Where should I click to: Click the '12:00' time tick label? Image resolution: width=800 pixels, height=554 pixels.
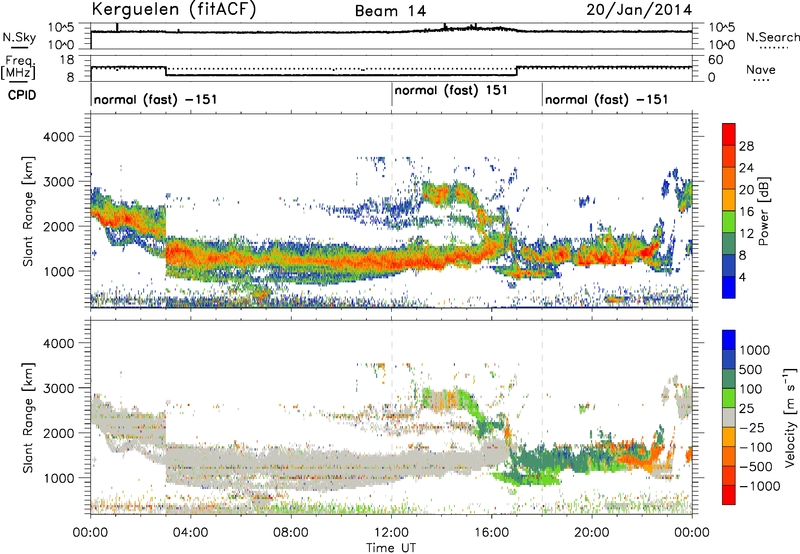coord(391,533)
